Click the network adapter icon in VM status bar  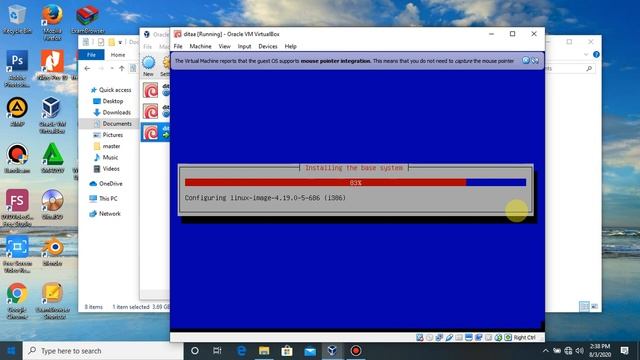439,338
